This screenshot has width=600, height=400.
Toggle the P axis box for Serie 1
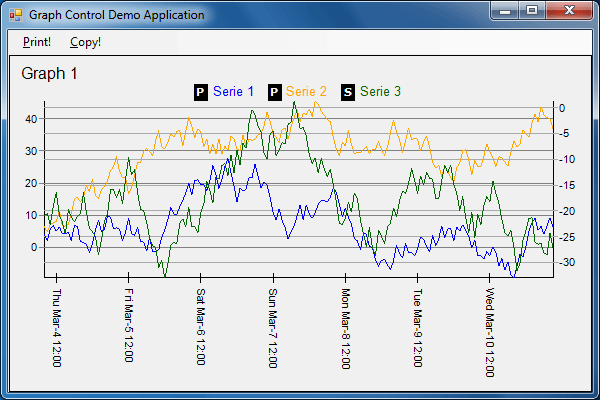coord(201,92)
